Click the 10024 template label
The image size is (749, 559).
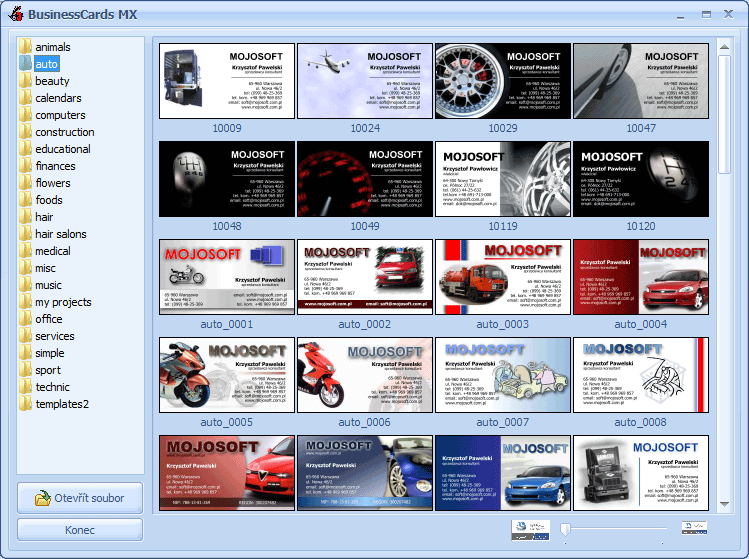coord(365,128)
